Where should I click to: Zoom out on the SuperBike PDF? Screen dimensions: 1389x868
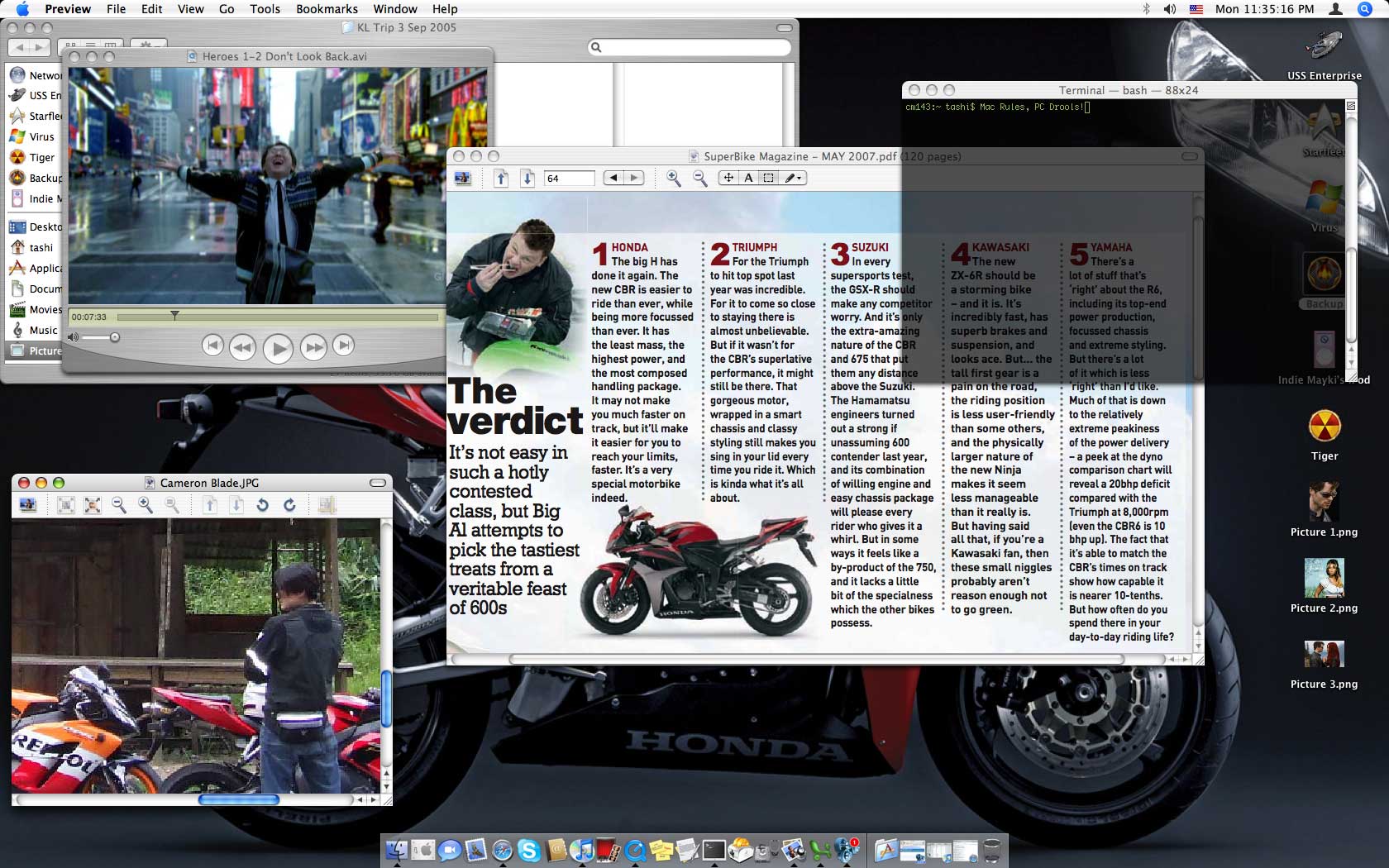pyautogui.click(x=699, y=178)
